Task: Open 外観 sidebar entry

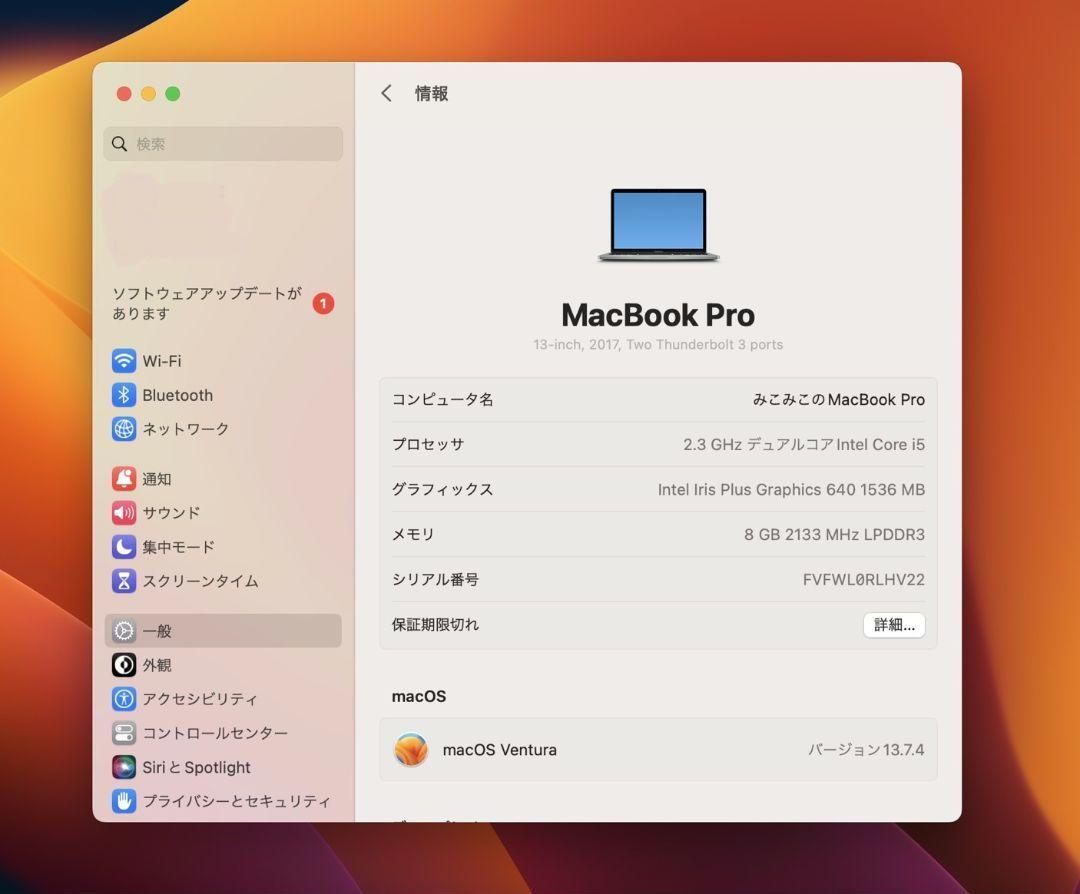Action: 223,665
